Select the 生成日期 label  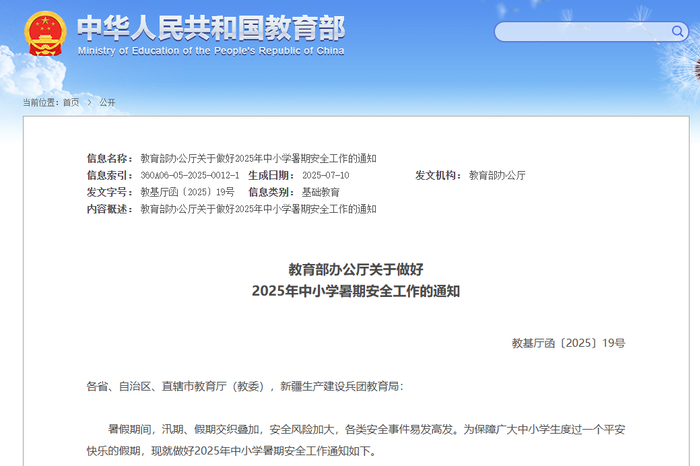click(x=271, y=175)
